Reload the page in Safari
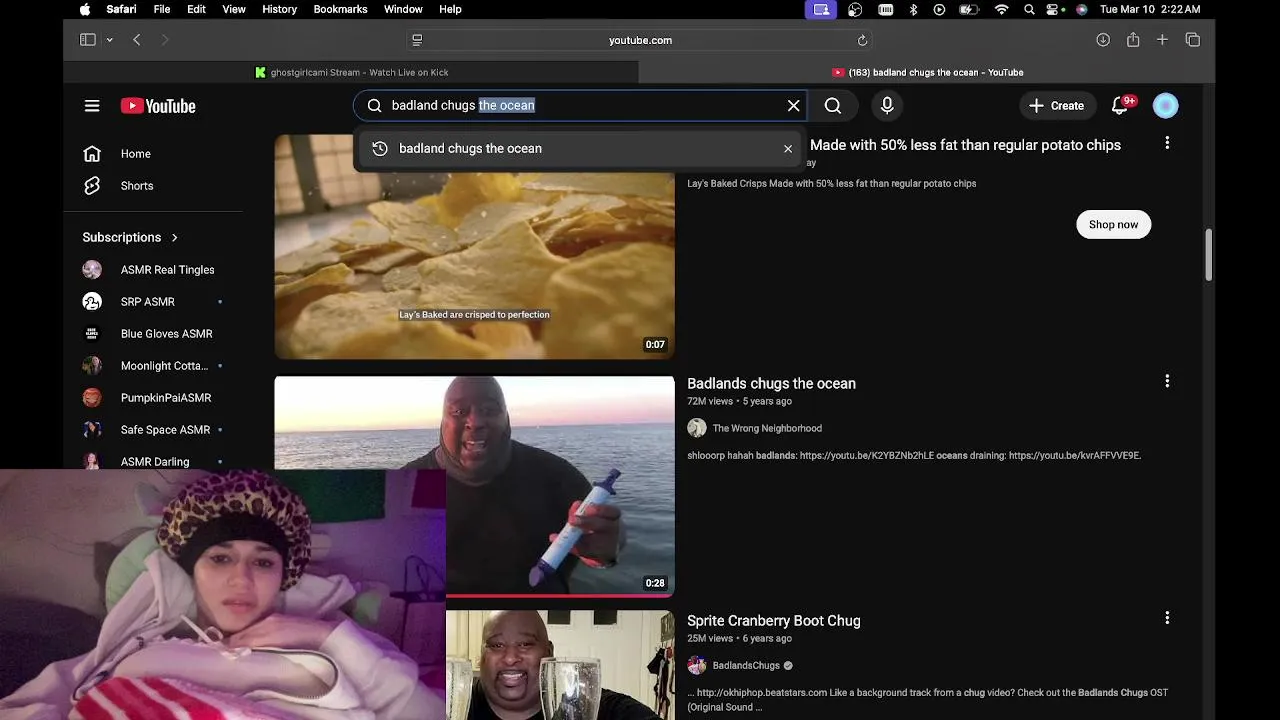This screenshot has width=1280, height=720. (862, 40)
